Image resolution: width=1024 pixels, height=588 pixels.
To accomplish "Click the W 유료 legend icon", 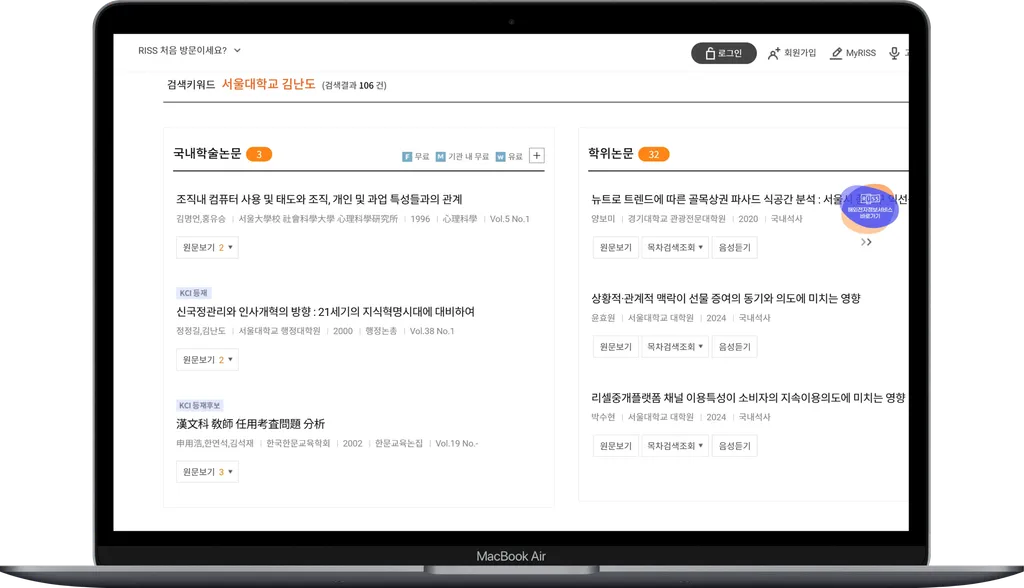I will point(501,157).
